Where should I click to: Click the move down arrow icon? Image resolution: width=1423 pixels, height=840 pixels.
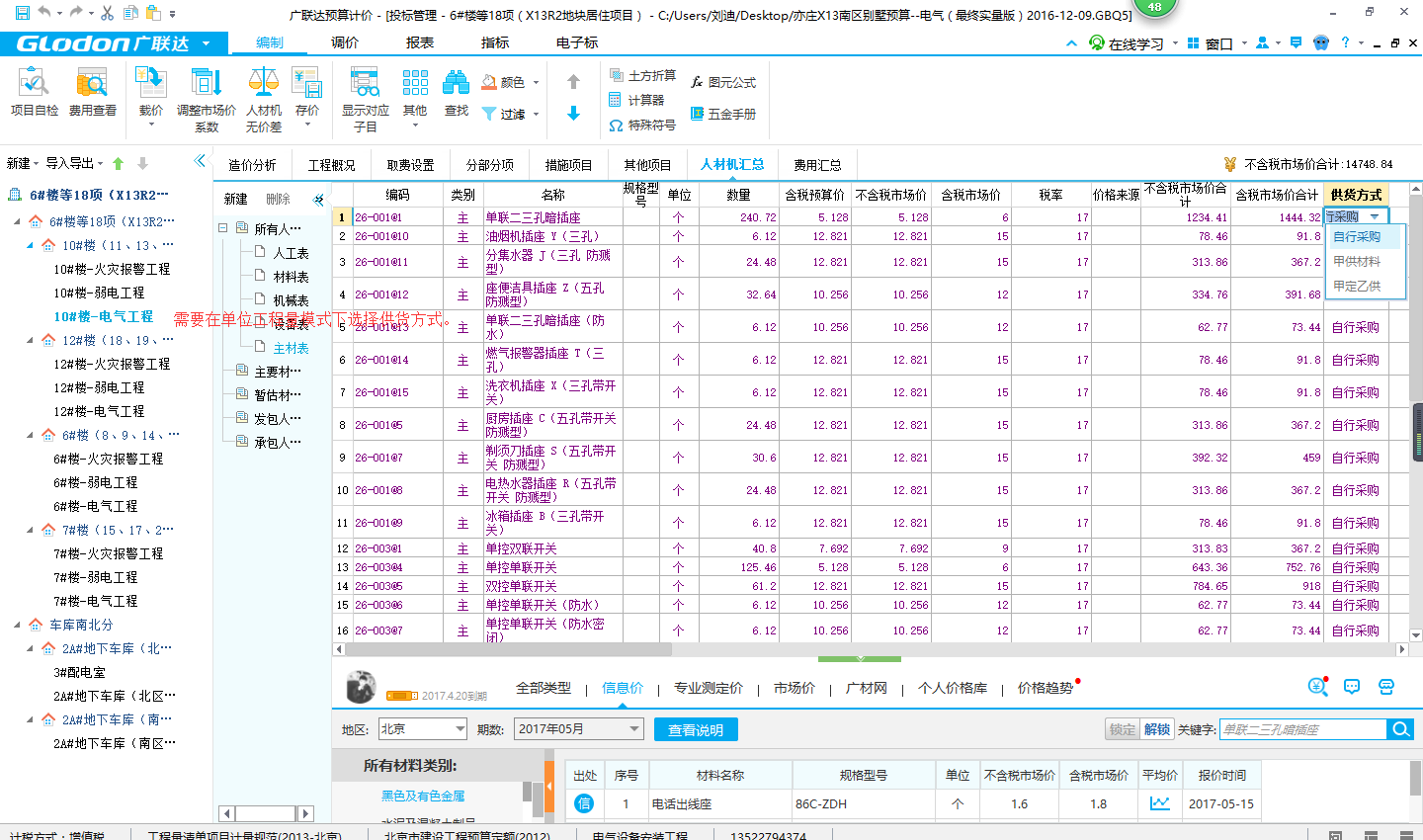[573, 114]
